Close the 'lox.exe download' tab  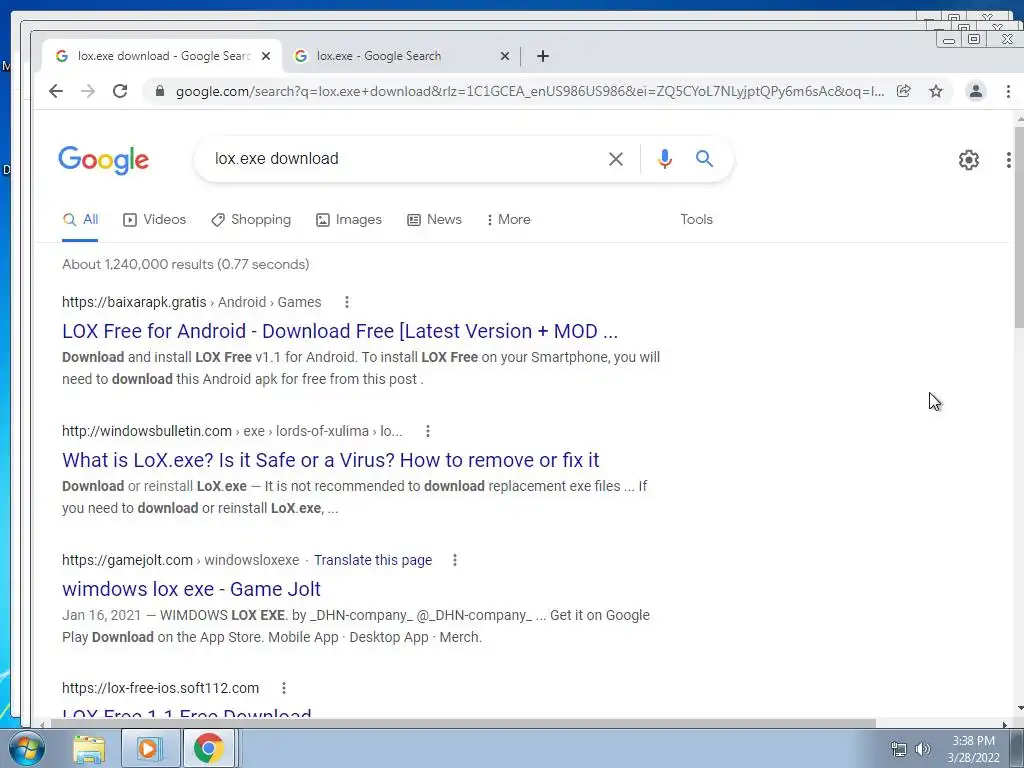click(x=266, y=56)
